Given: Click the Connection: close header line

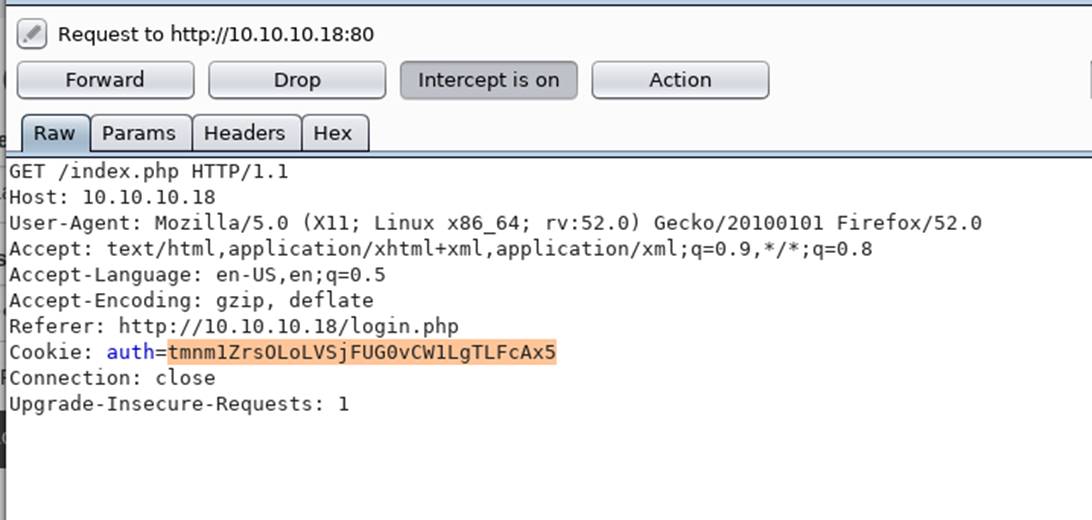Looking at the screenshot, I should [112, 378].
